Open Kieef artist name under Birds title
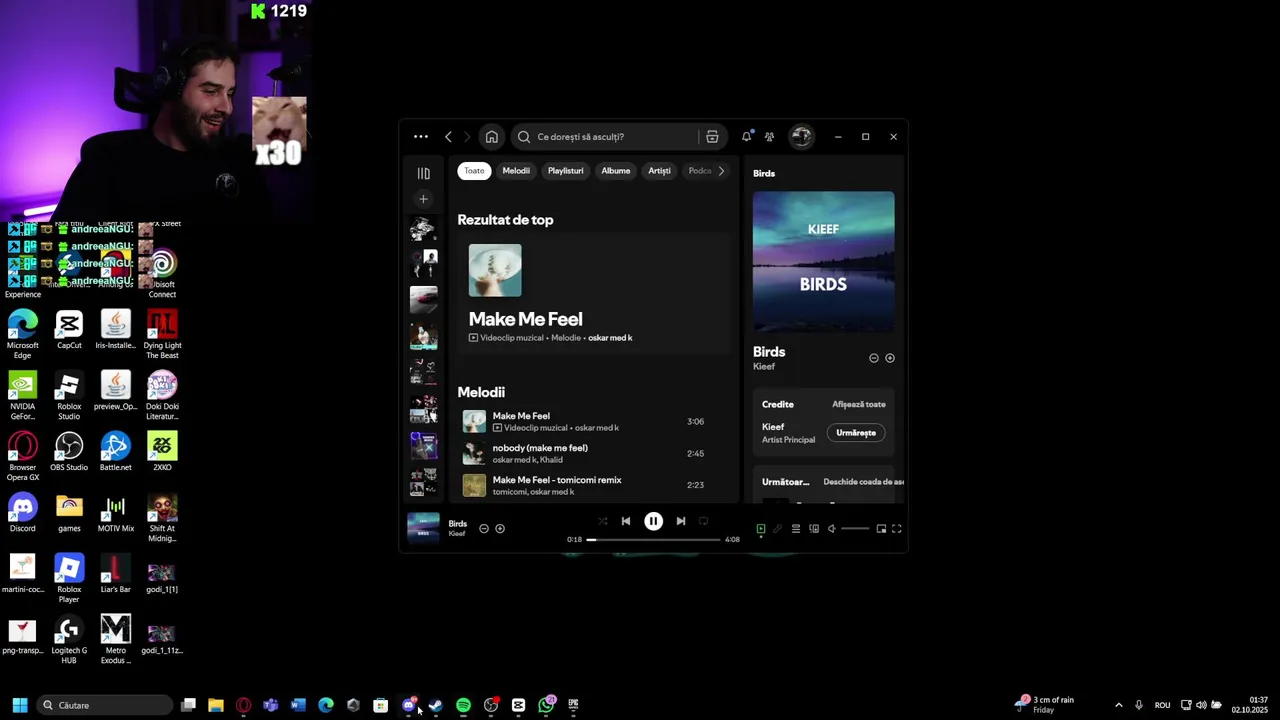Screen dimensions: 1280x720 click(764, 367)
